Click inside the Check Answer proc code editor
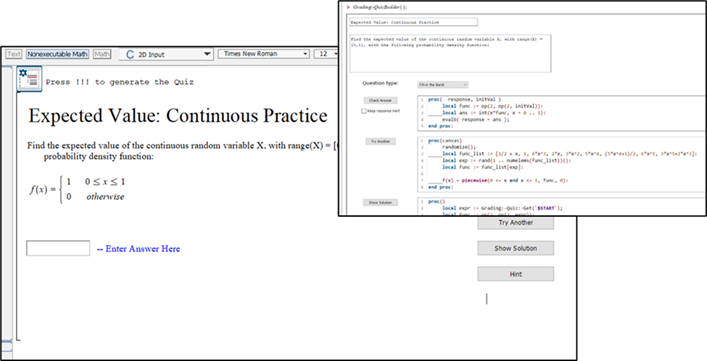707x361 pixels. pos(561,113)
